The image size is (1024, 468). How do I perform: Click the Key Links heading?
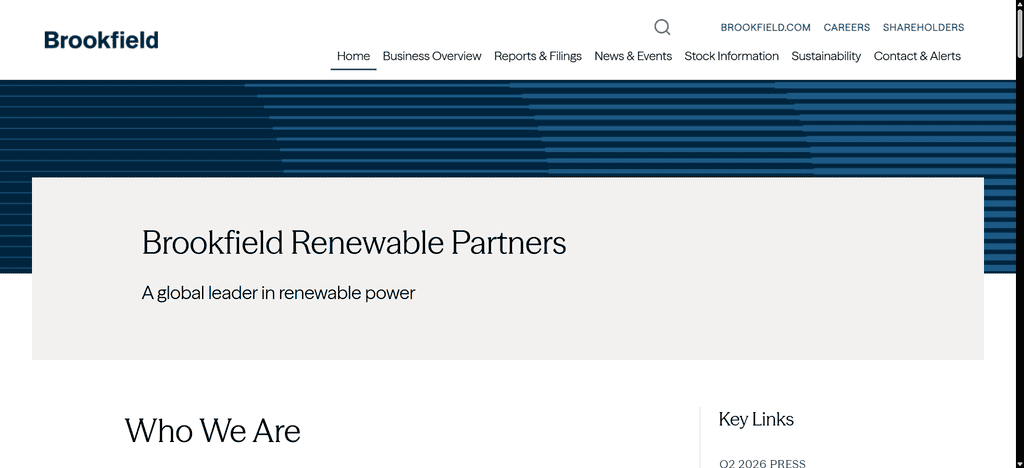[756, 419]
